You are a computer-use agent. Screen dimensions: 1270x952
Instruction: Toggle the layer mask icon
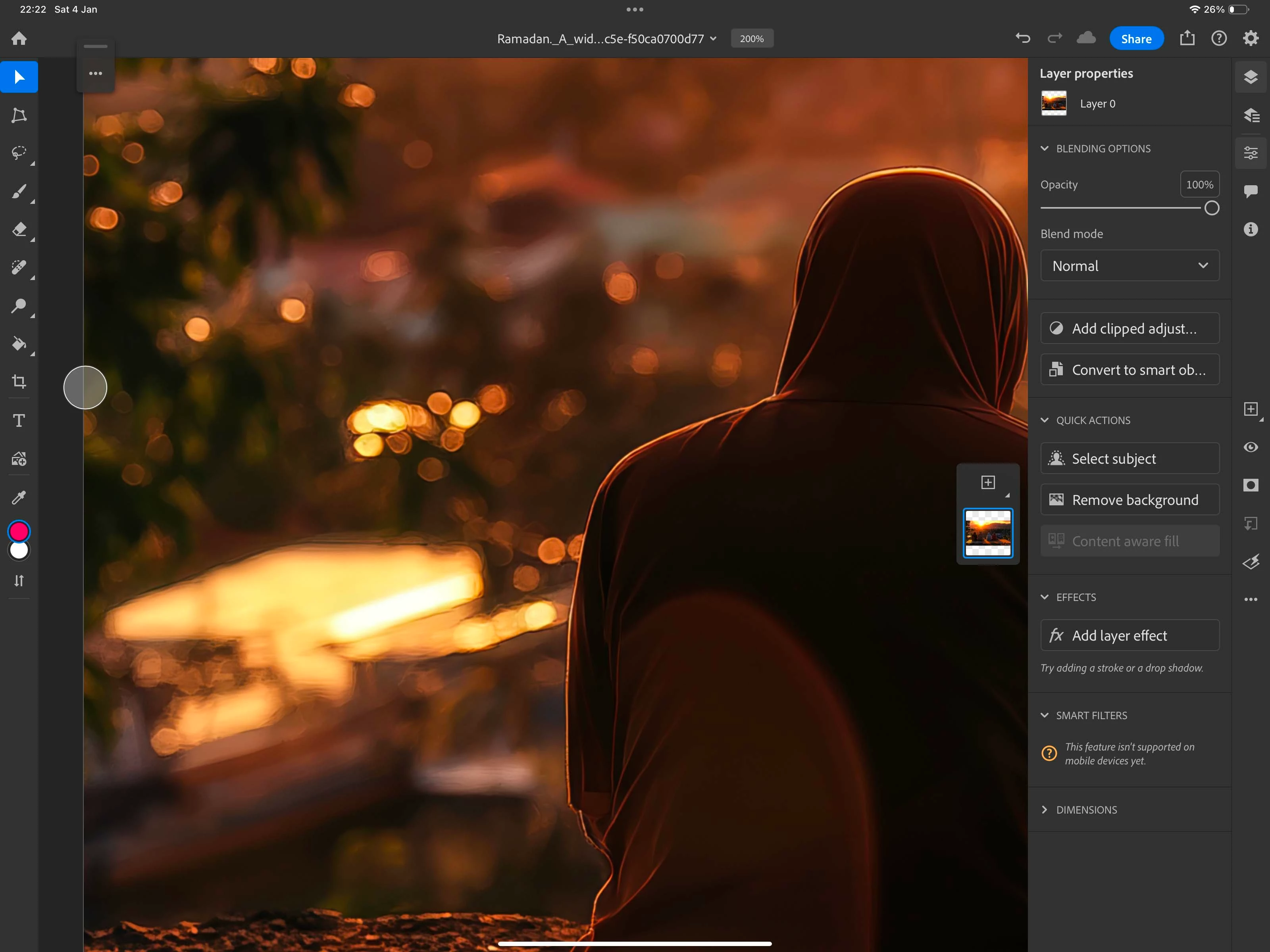point(1251,486)
